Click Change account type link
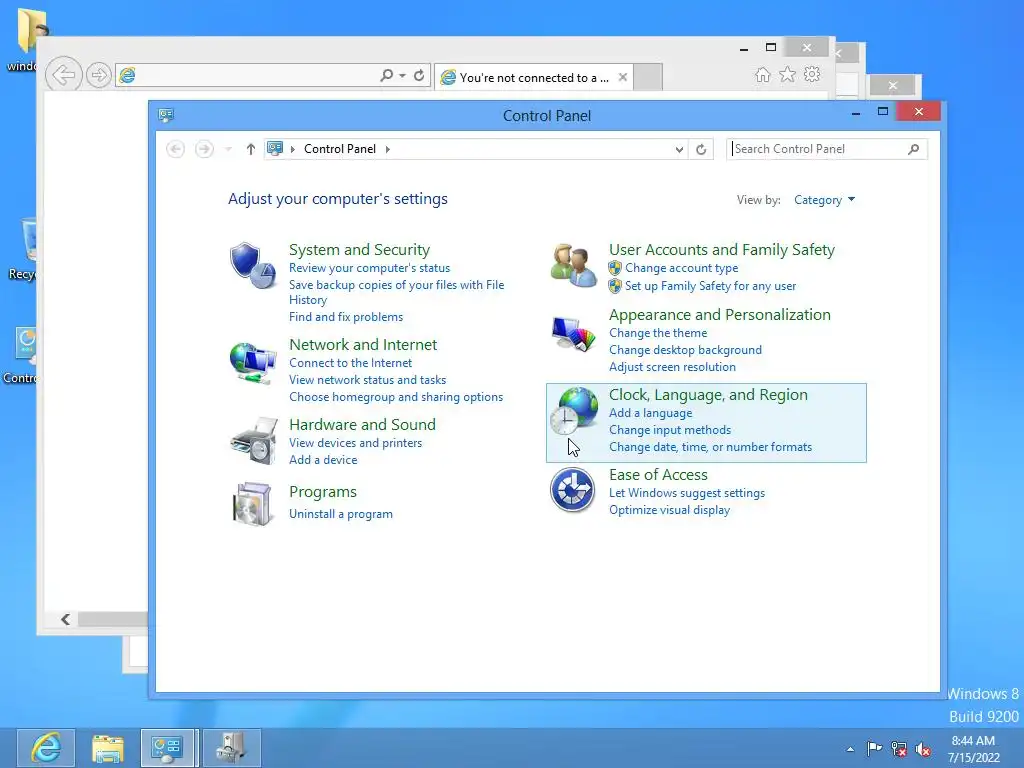Image resolution: width=1024 pixels, height=768 pixels. point(682,268)
